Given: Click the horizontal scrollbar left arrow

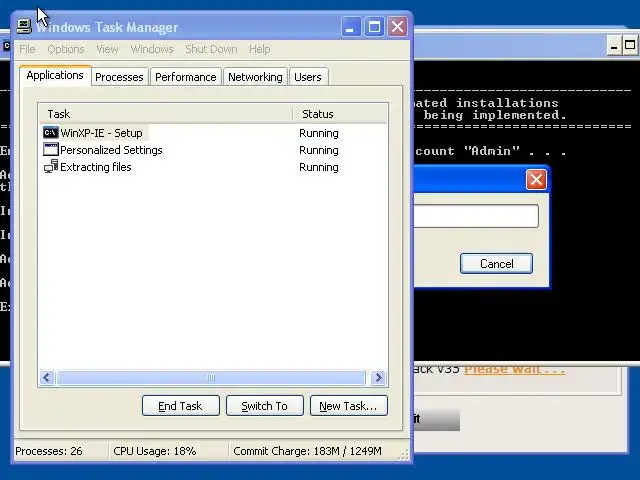Looking at the screenshot, I should pyautogui.click(x=47, y=378).
